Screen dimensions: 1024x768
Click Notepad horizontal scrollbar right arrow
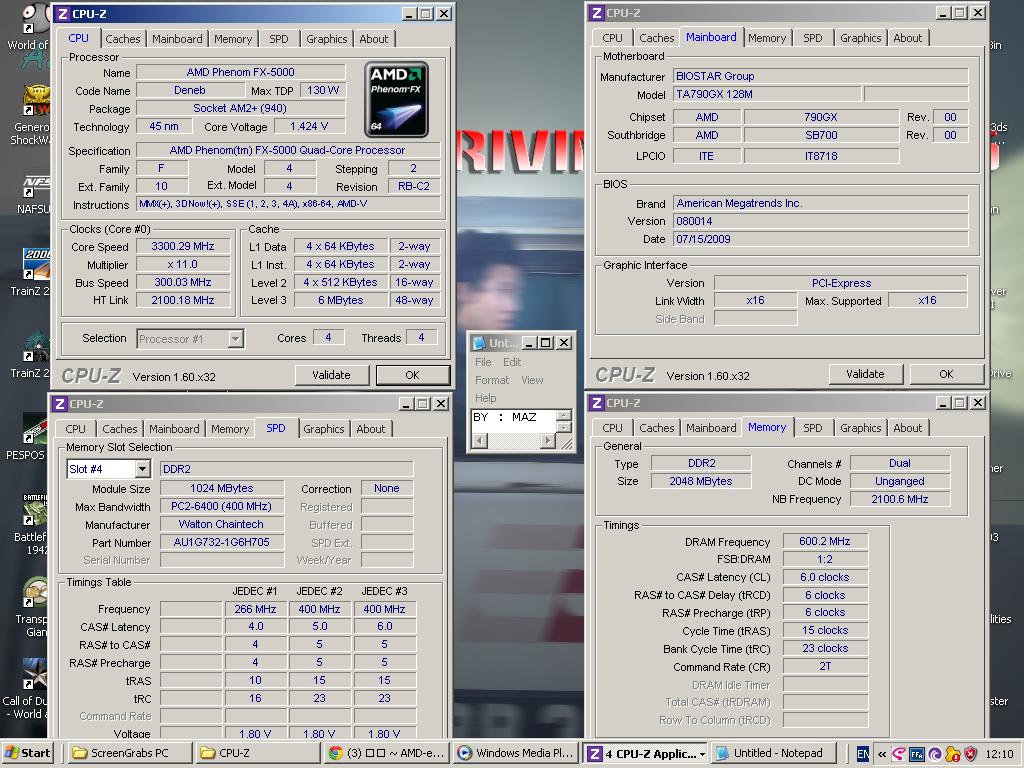pyautogui.click(x=548, y=441)
